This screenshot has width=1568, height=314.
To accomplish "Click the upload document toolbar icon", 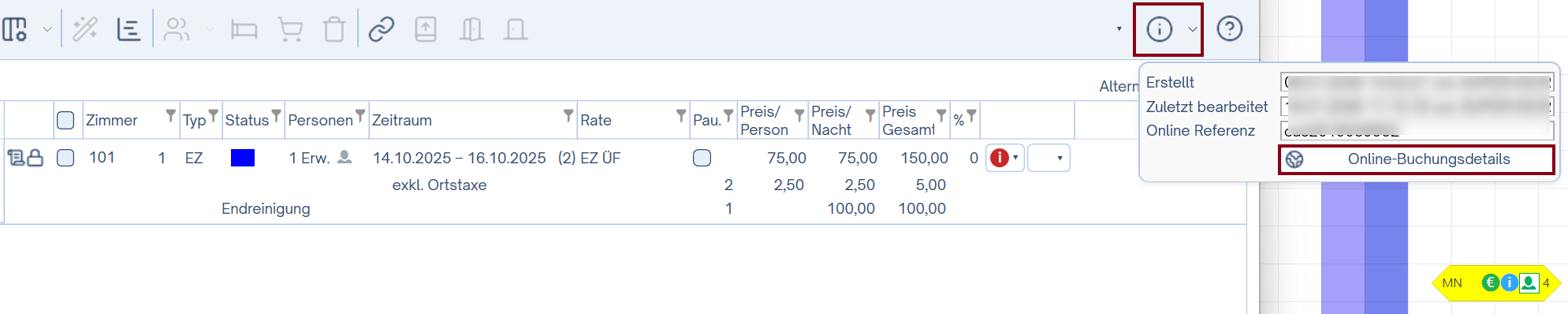I will point(426,30).
